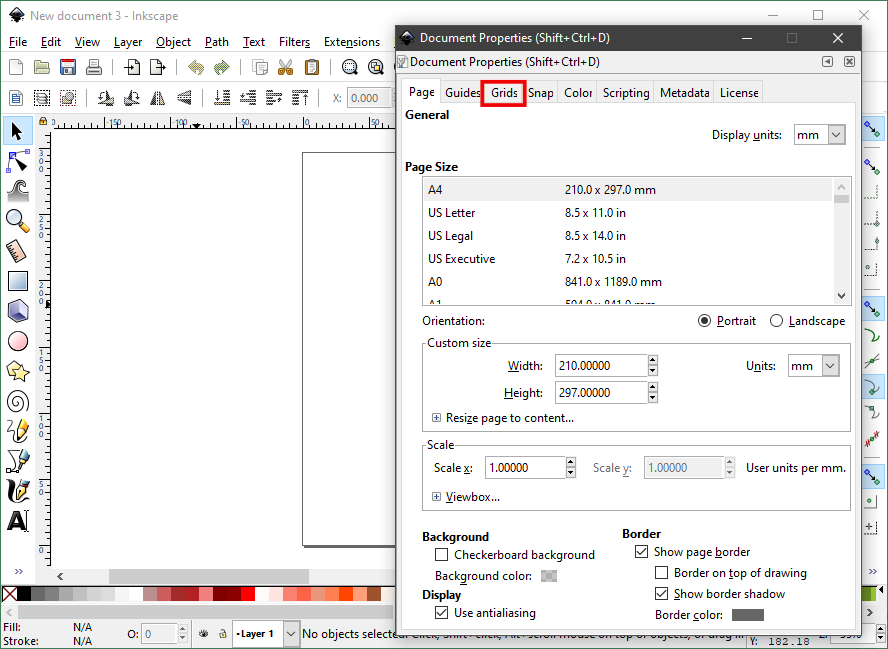Open the Display units dropdown
Image resolution: width=888 pixels, height=649 pixels.
[x=819, y=135]
